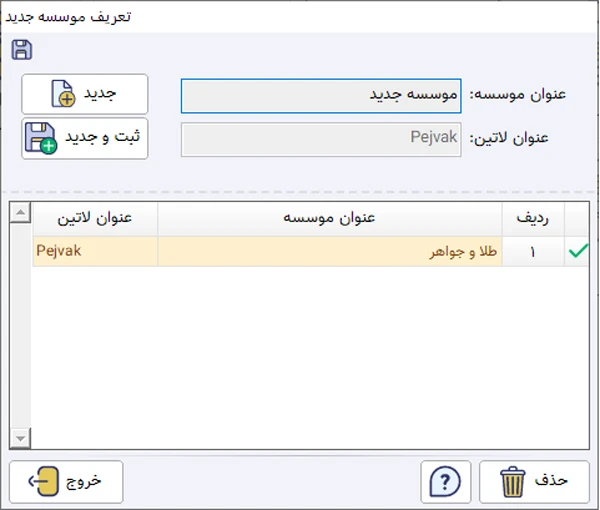The image size is (600, 510).
Task: Click the table scrollbar down arrow
Action: (x=20, y=438)
